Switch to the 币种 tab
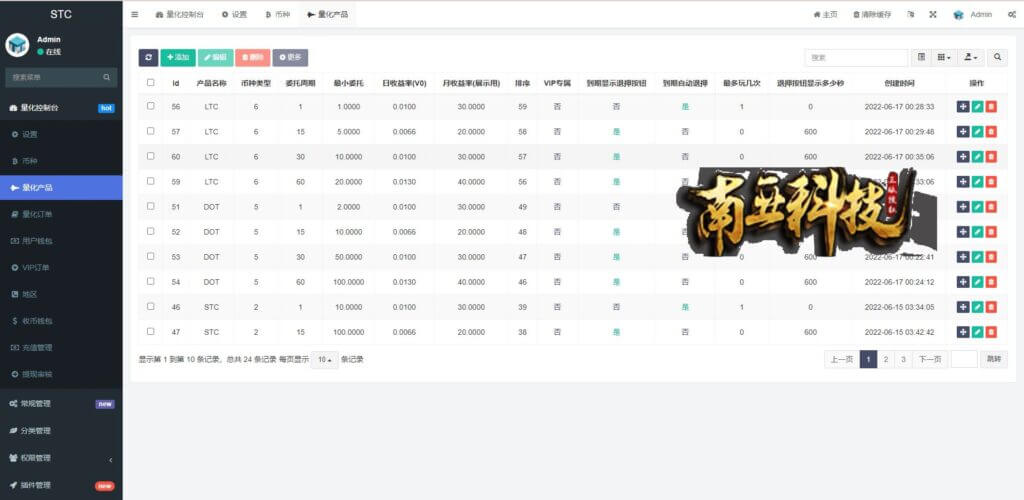Screen dimensions: 1024x500 point(278,14)
